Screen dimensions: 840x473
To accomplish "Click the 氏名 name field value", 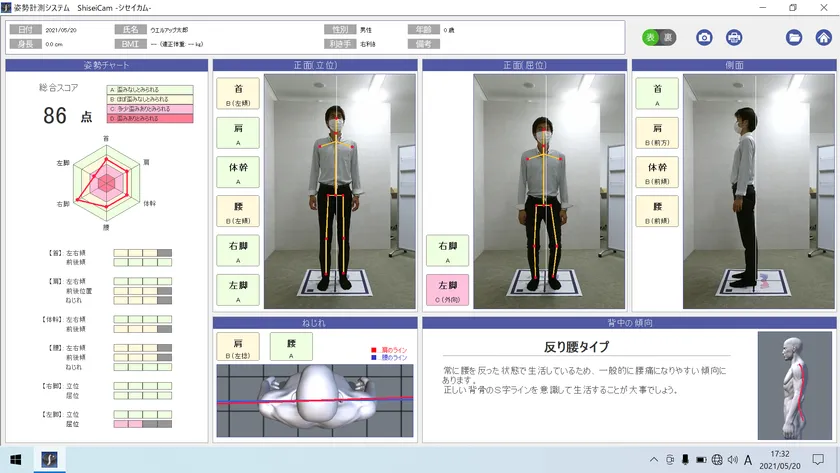I will (x=169, y=30).
